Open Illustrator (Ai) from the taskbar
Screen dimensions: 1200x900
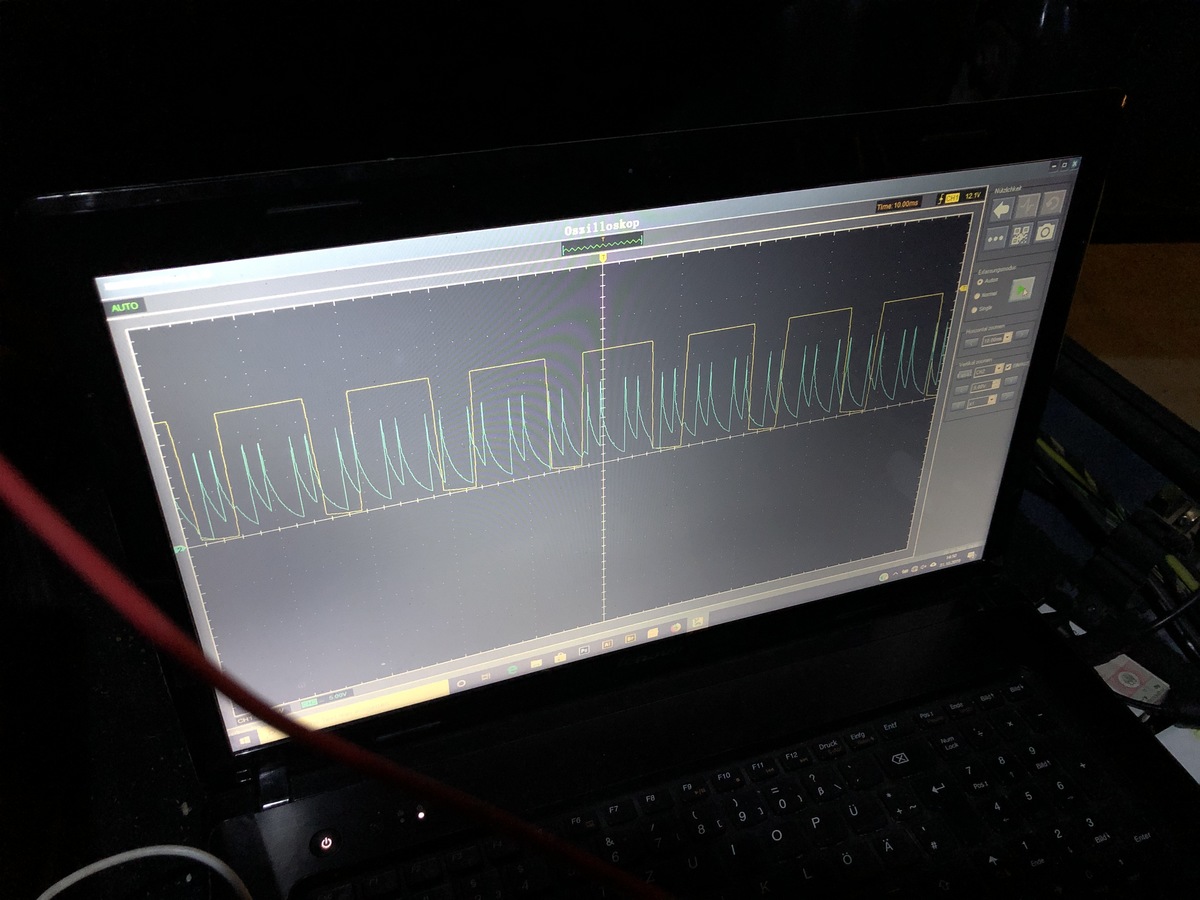click(x=607, y=644)
